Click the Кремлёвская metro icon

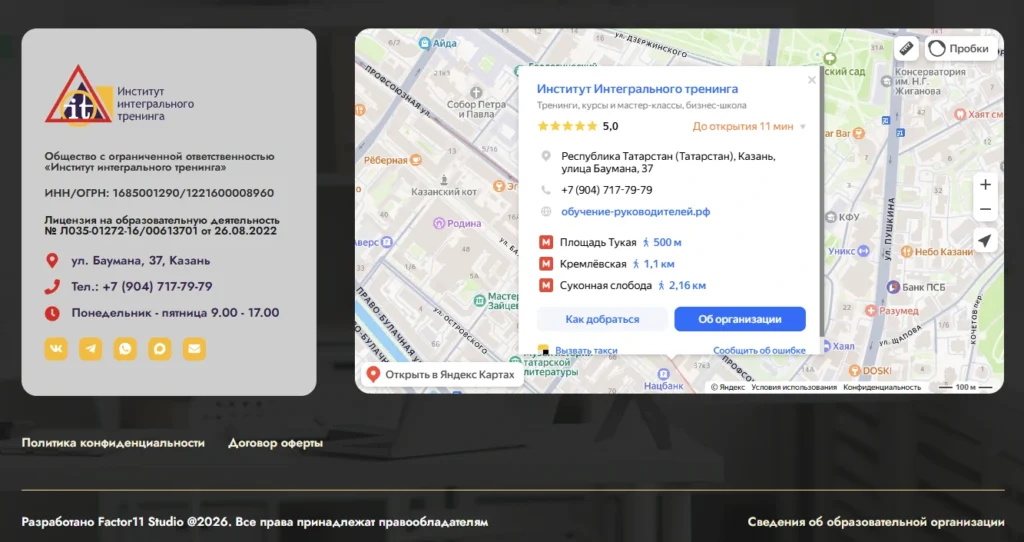coord(546,264)
